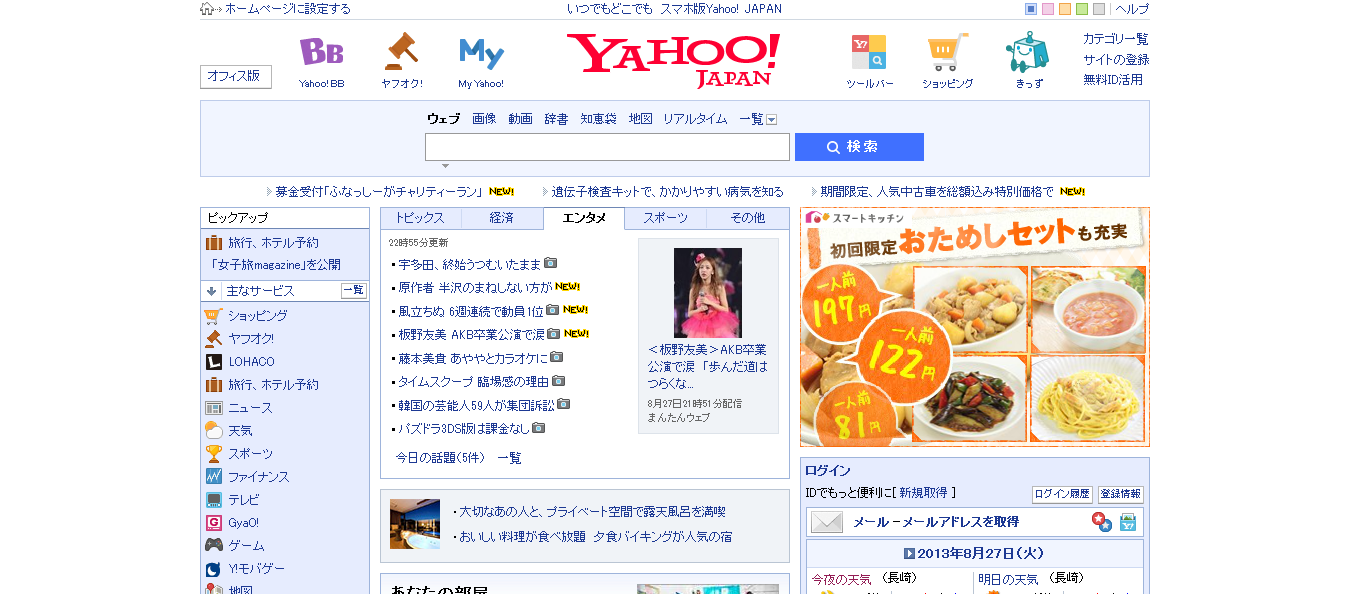Open the ツールバー (toolbar) icon
1349x594 pixels.
click(869, 52)
